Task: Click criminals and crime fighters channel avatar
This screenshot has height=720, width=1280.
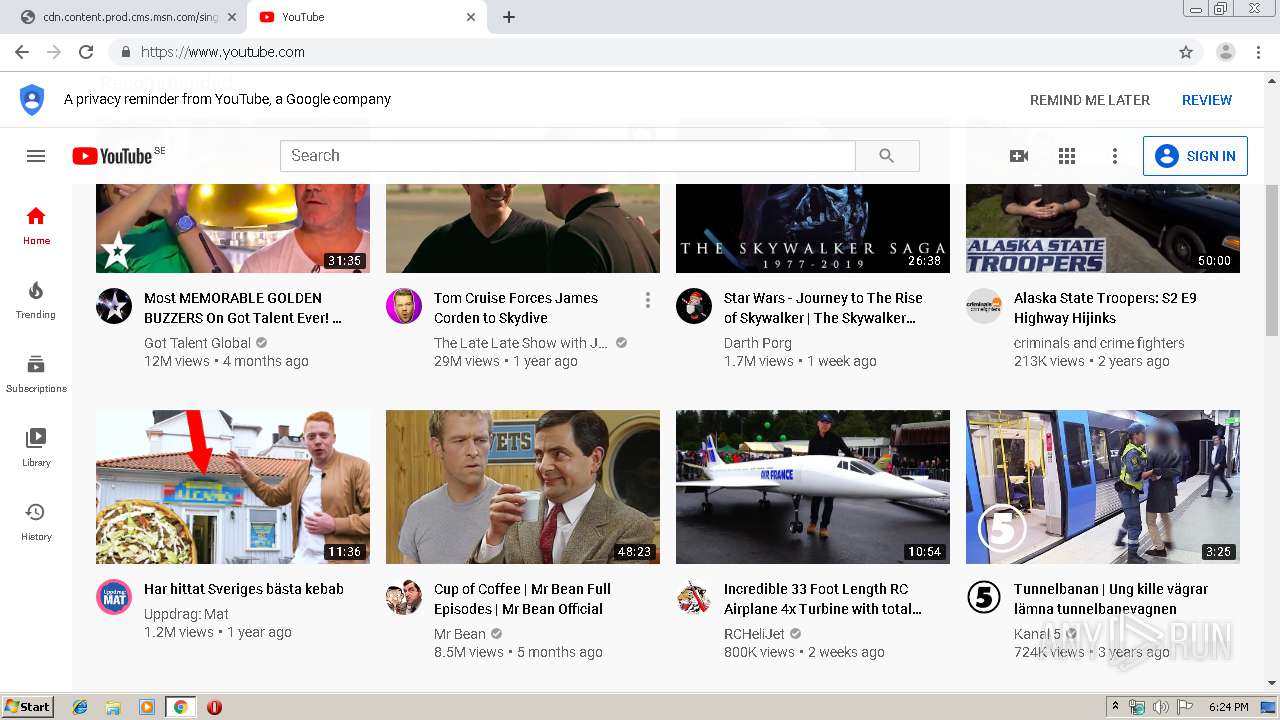Action: (984, 306)
